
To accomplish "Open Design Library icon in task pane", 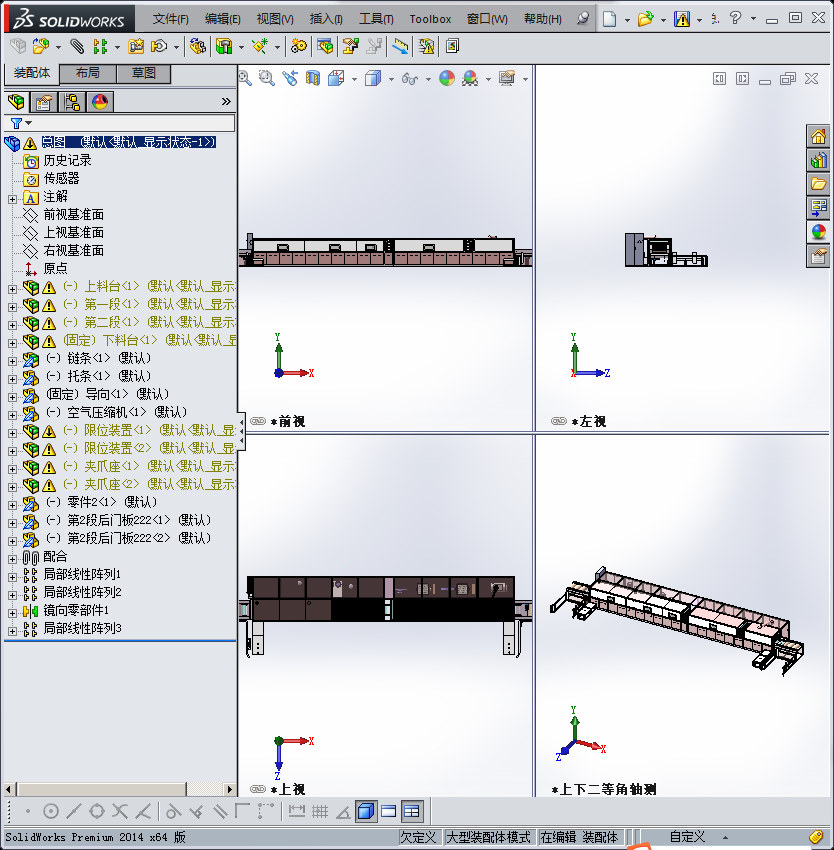I will pyautogui.click(x=818, y=160).
